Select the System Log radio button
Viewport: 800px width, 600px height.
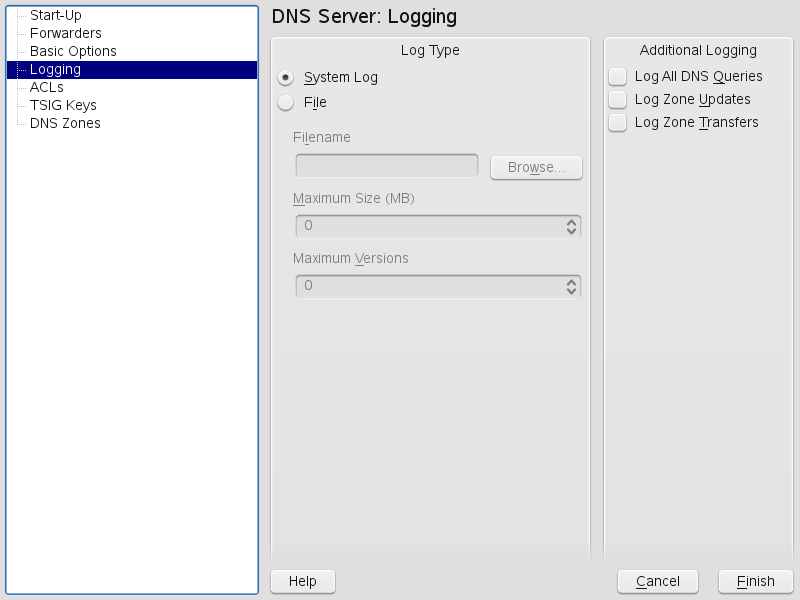click(286, 77)
